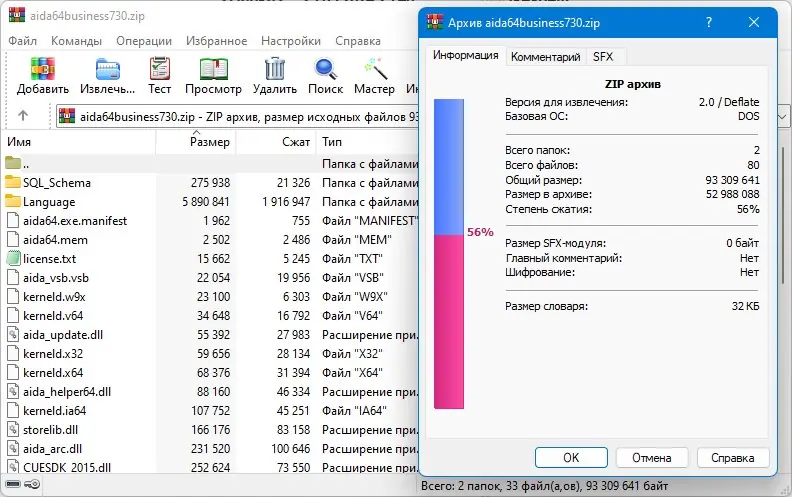Click the 275 938 size of SQL_Schema
792x497 pixels.
(x=210, y=182)
